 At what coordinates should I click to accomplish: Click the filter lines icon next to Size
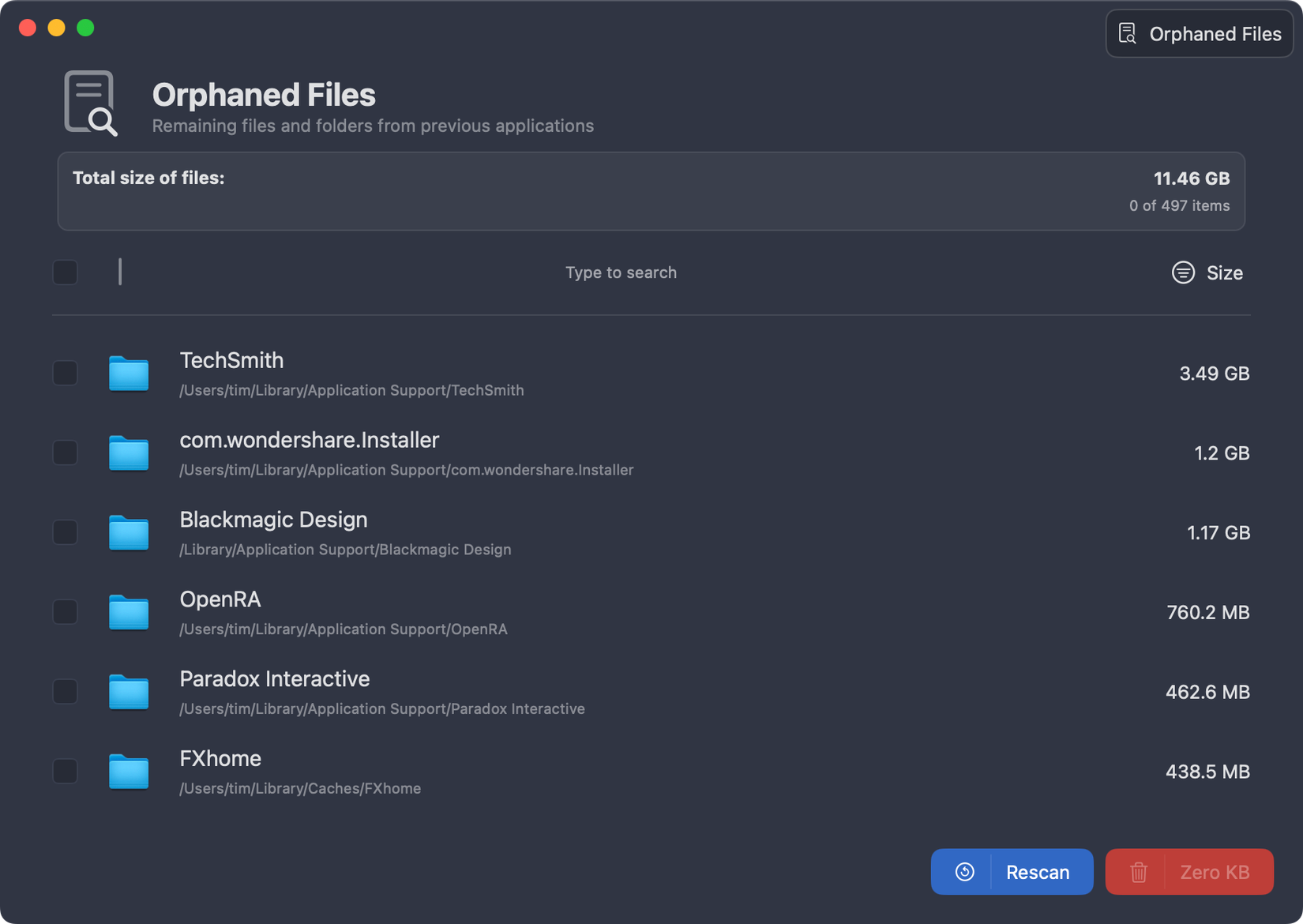coord(1182,272)
